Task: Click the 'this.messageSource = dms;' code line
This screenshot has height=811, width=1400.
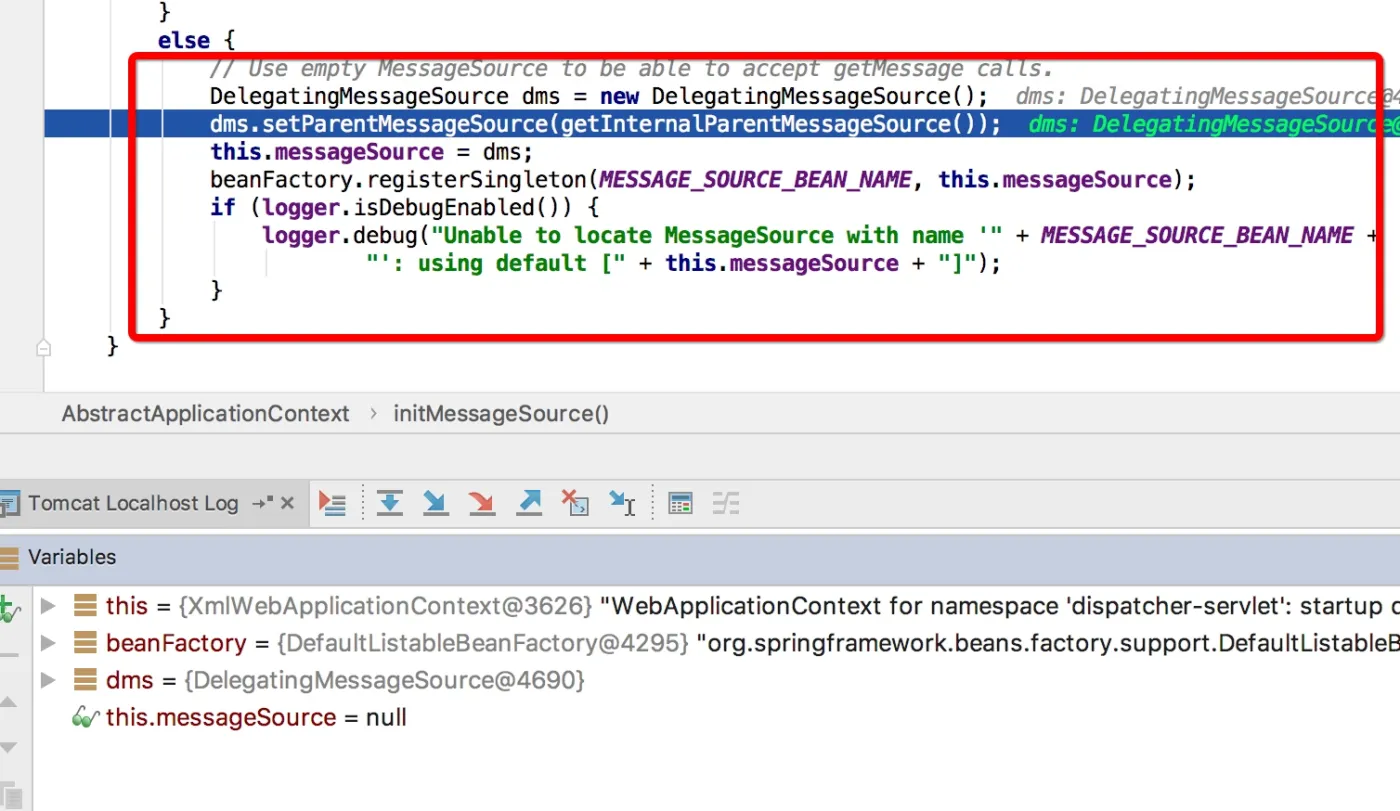Action: click(372, 152)
